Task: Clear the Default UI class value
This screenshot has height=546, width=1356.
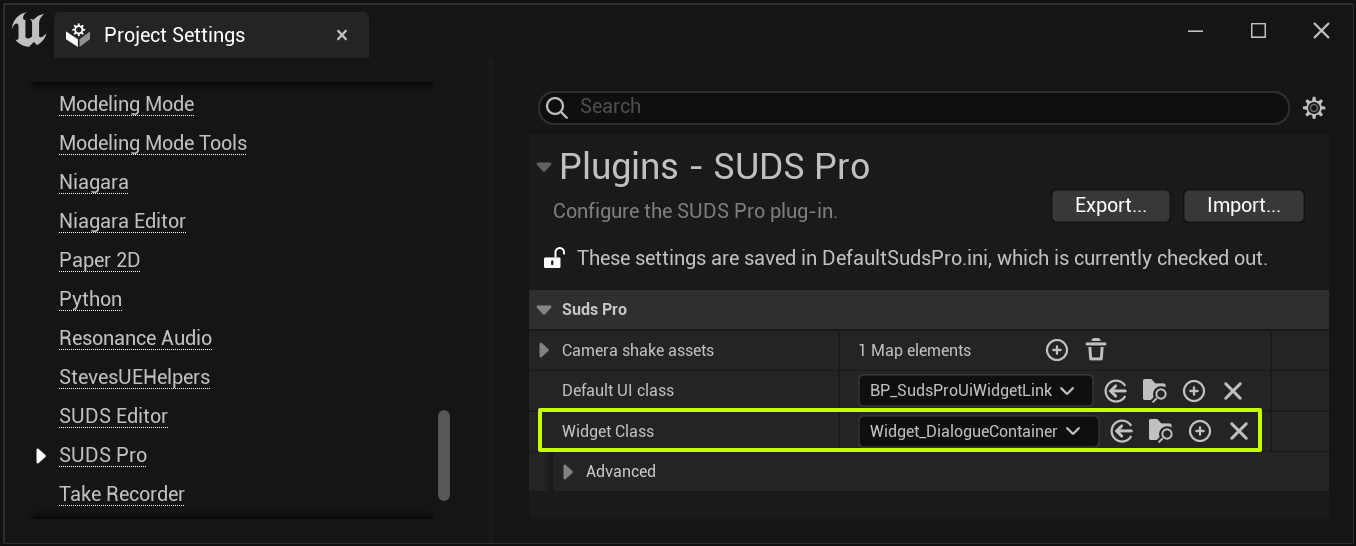Action: (1233, 391)
